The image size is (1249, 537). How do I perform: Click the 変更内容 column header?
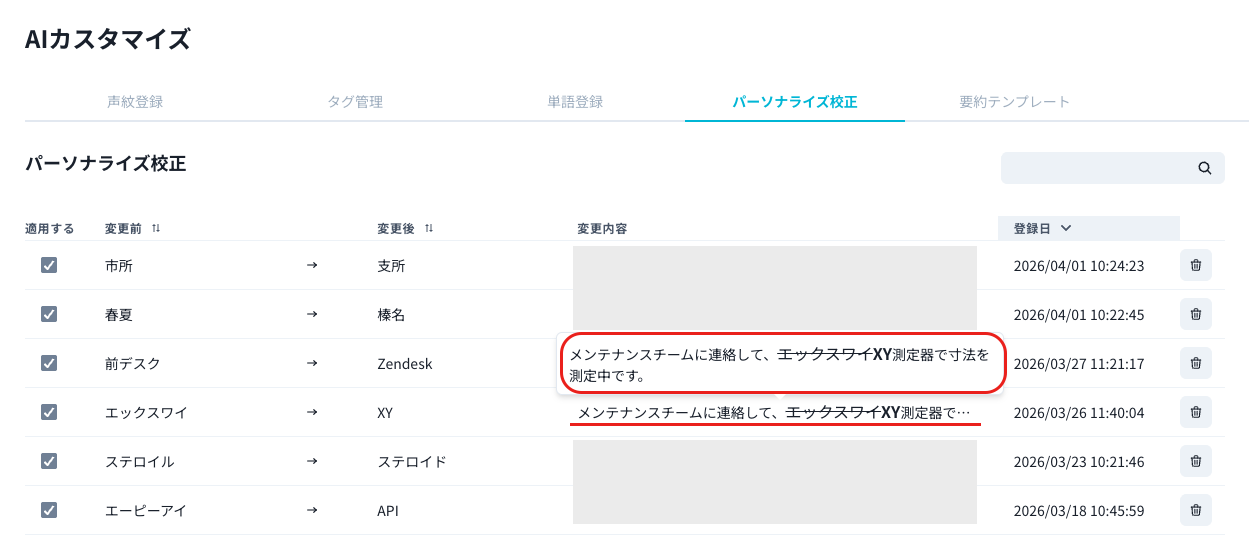pos(602,229)
